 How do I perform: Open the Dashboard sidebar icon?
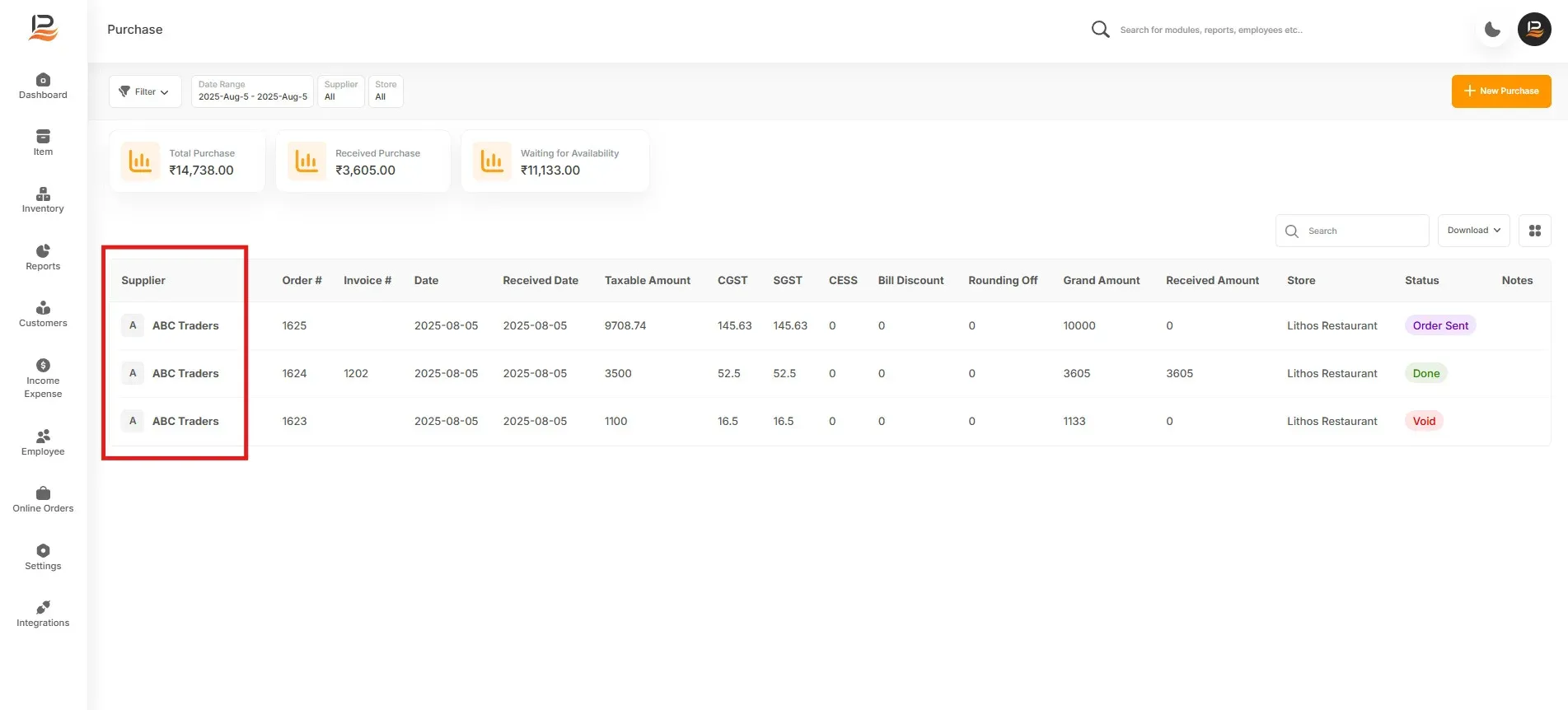point(43,80)
